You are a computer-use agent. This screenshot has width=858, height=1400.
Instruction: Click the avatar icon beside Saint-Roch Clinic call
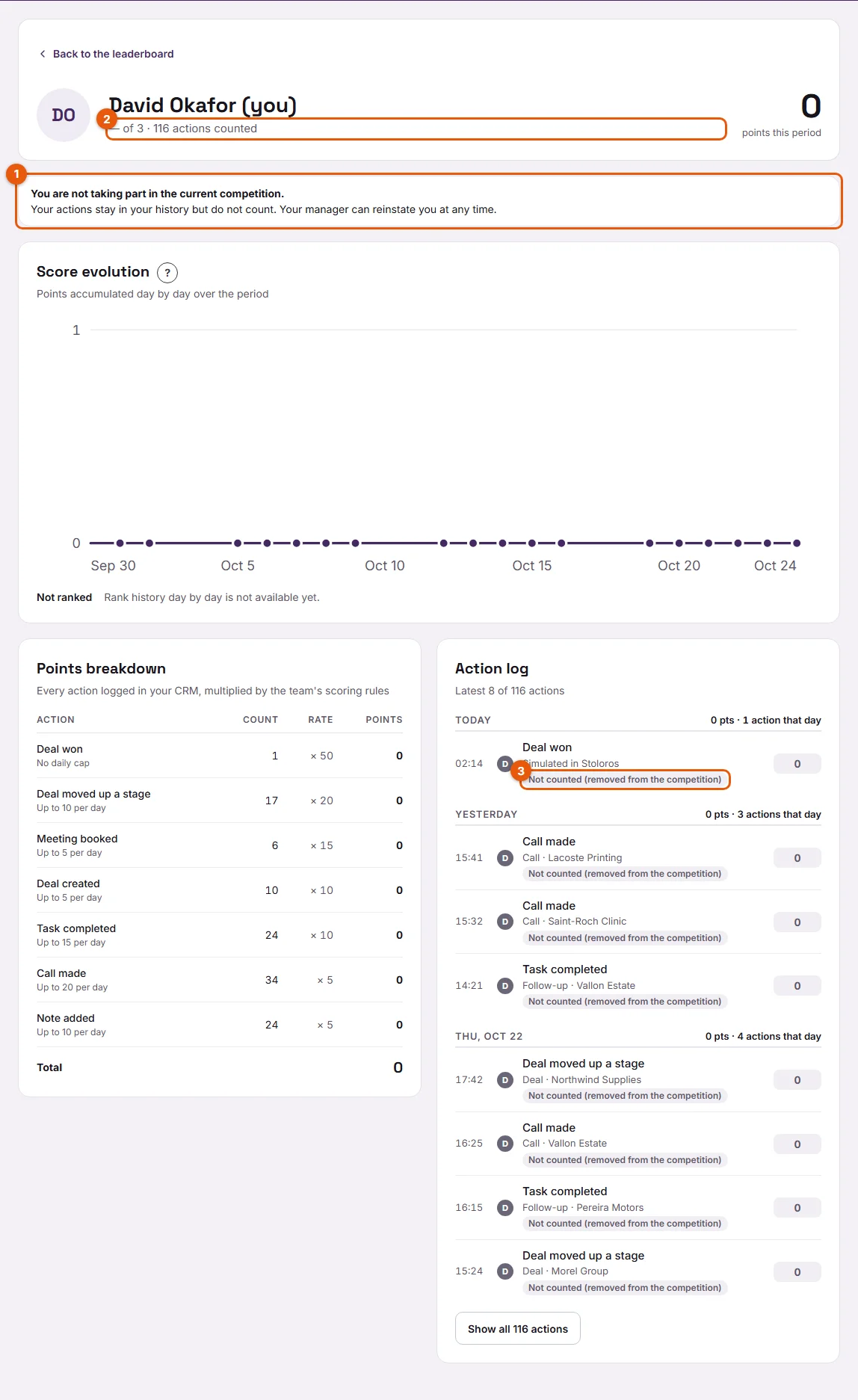tap(505, 922)
